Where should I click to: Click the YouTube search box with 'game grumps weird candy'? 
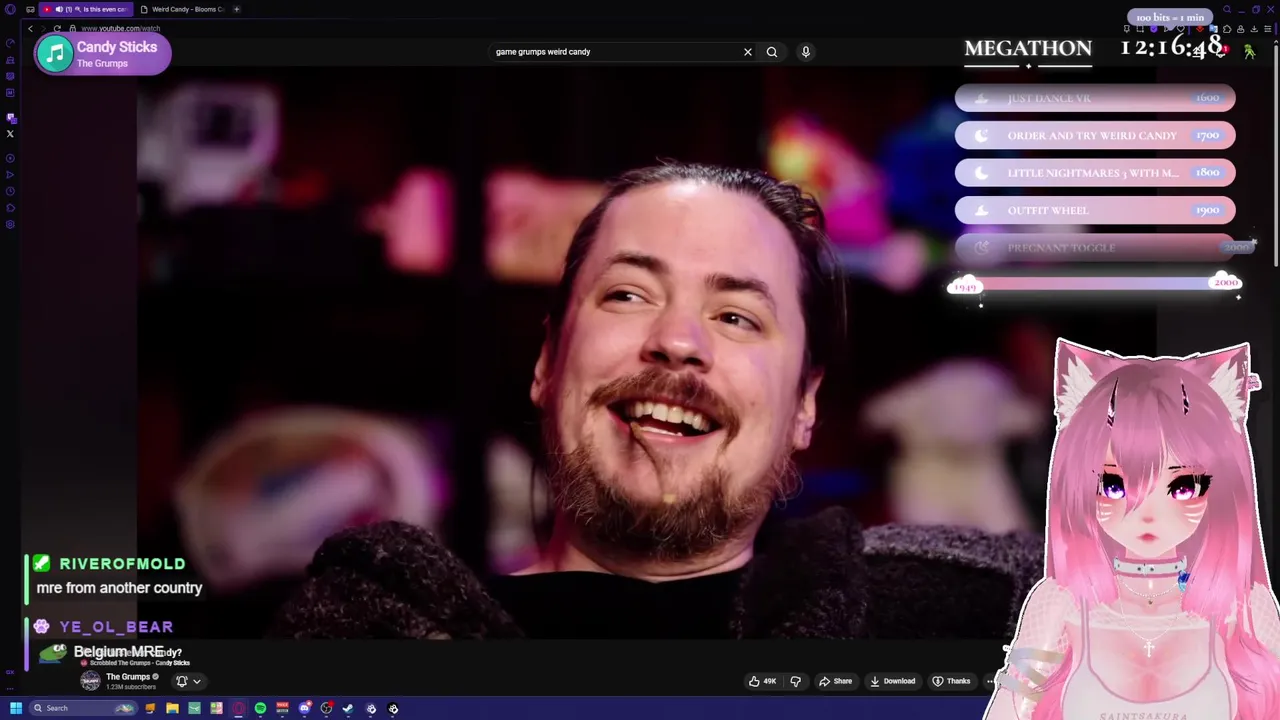(x=615, y=51)
